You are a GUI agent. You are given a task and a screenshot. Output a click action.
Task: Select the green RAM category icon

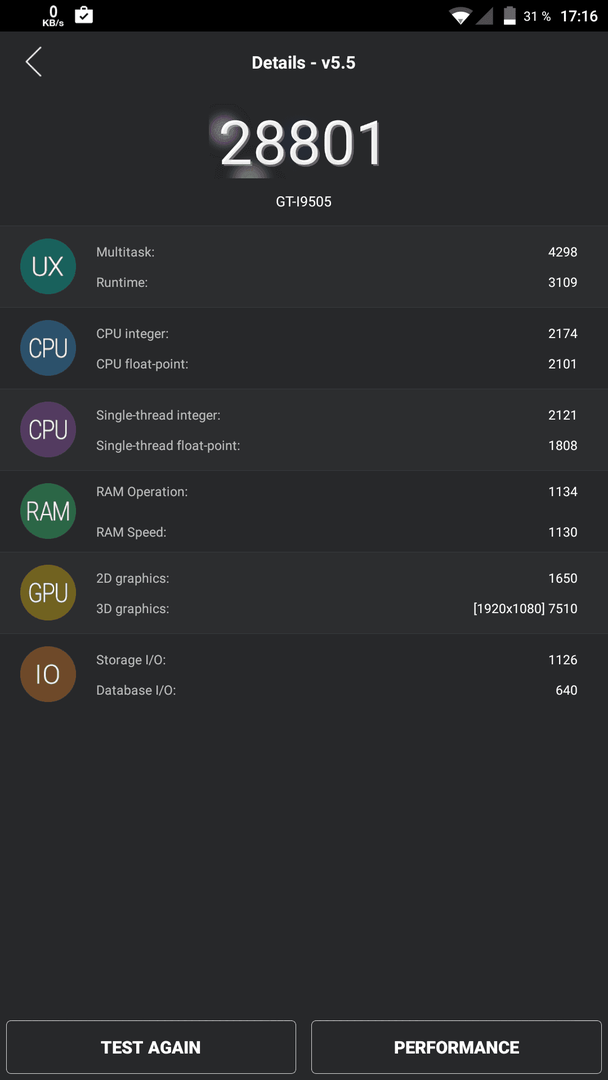48,511
